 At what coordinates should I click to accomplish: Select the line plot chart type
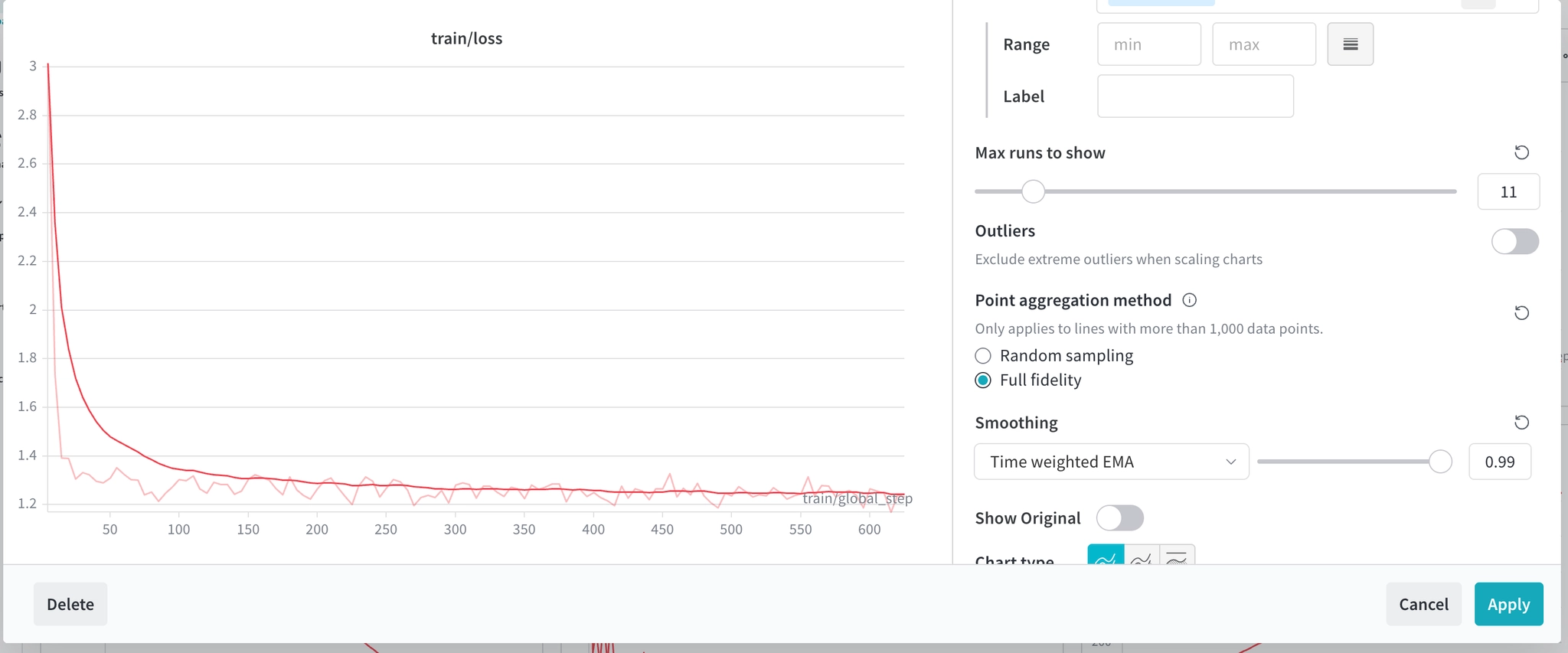[1106, 556]
